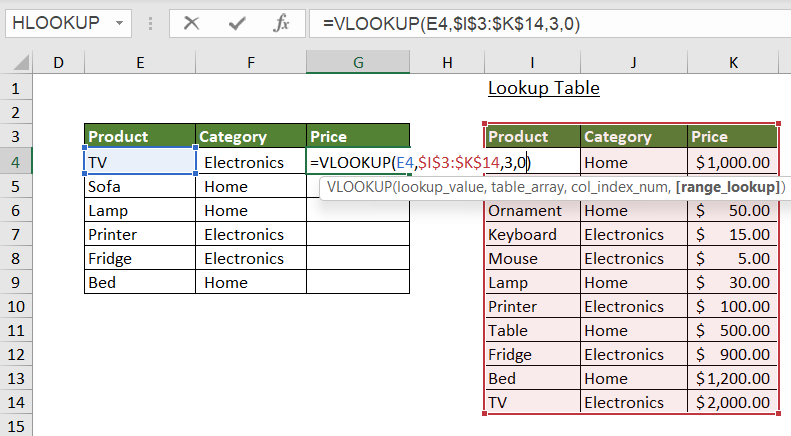Select row 9 header
Image resolution: width=791 pixels, height=436 pixels.
pos(16,282)
